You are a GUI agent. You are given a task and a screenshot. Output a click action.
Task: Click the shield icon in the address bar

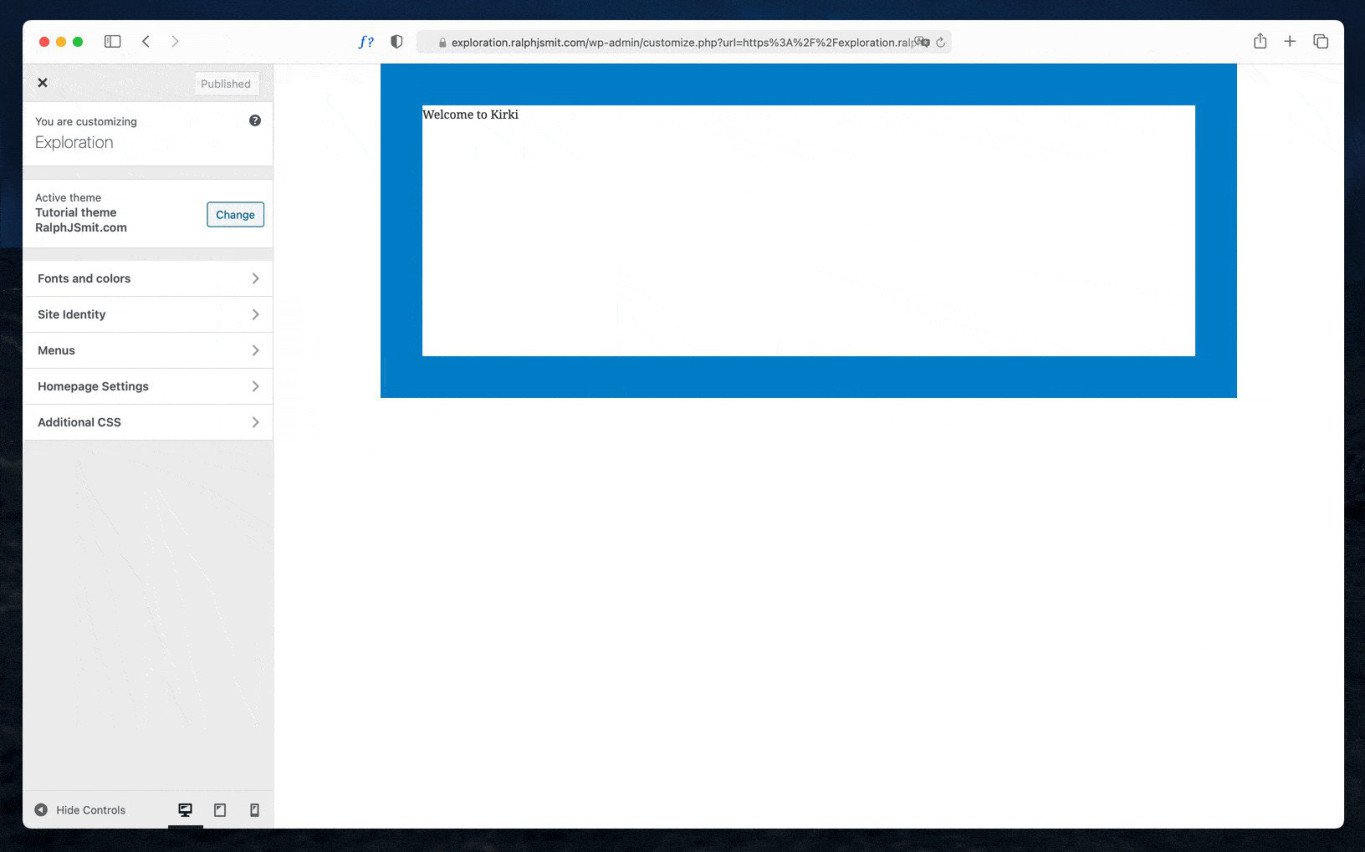pos(396,41)
